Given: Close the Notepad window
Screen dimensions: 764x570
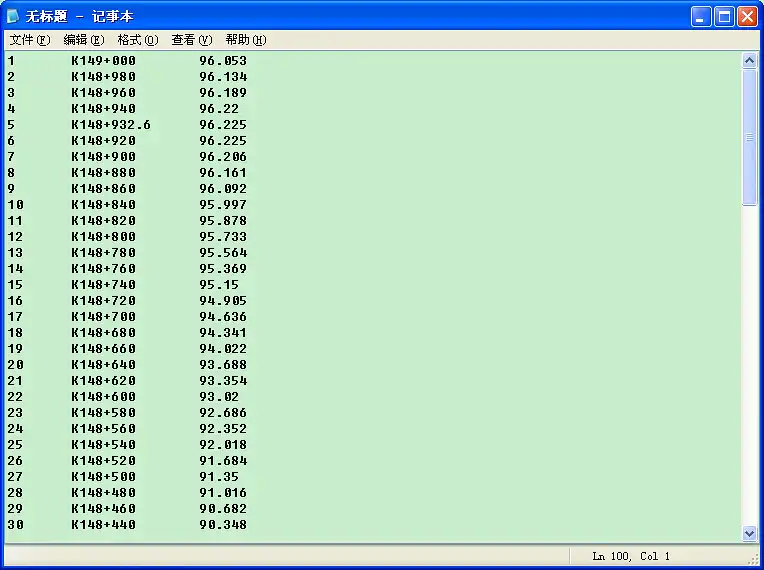Looking at the screenshot, I should (x=747, y=16).
